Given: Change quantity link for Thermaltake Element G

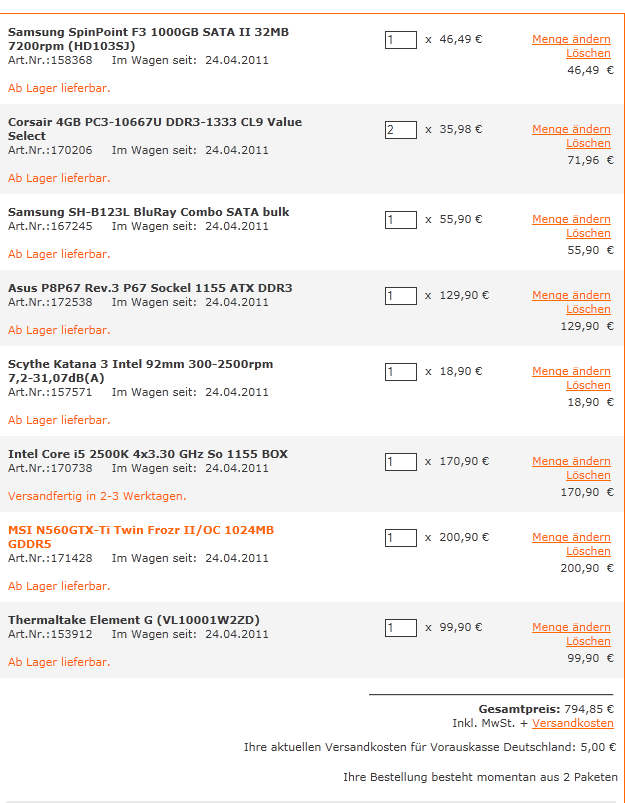Looking at the screenshot, I should click(x=571, y=627).
